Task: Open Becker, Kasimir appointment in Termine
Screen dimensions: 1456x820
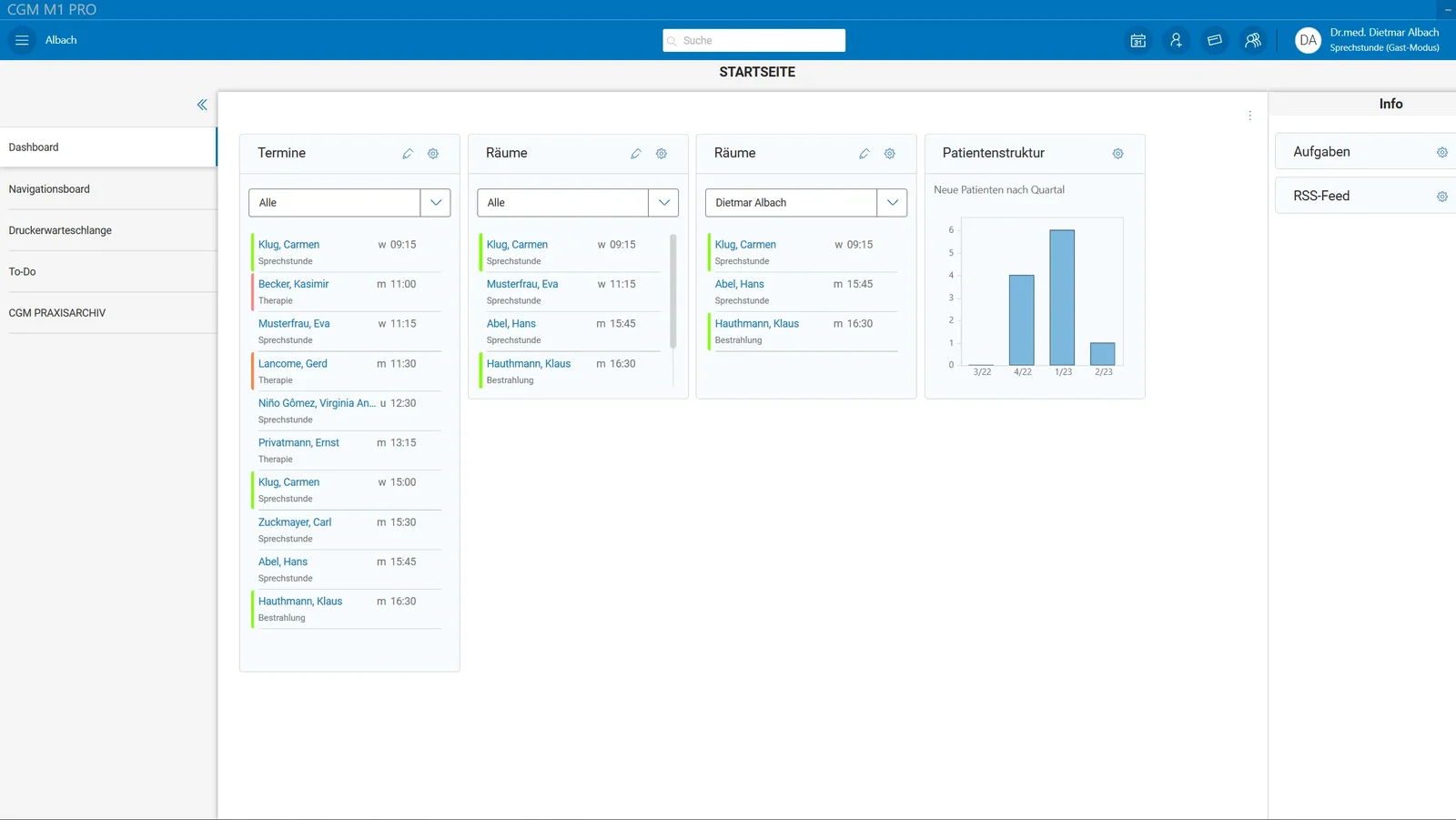Action: pyautogui.click(x=293, y=284)
